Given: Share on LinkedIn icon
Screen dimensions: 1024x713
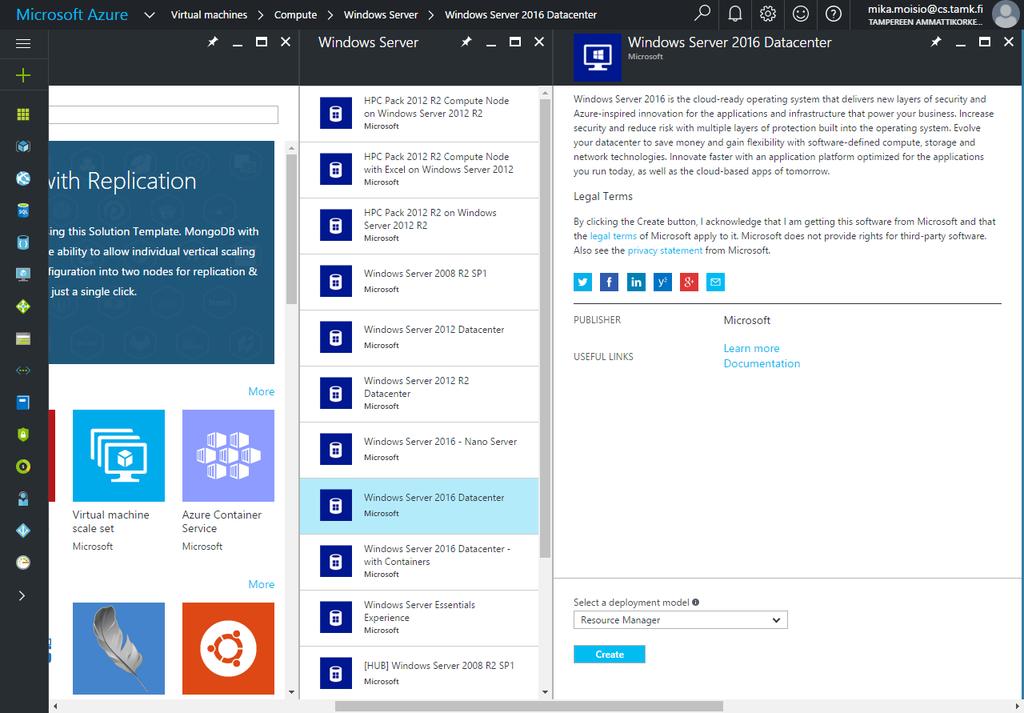Looking at the screenshot, I should [x=636, y=282].
